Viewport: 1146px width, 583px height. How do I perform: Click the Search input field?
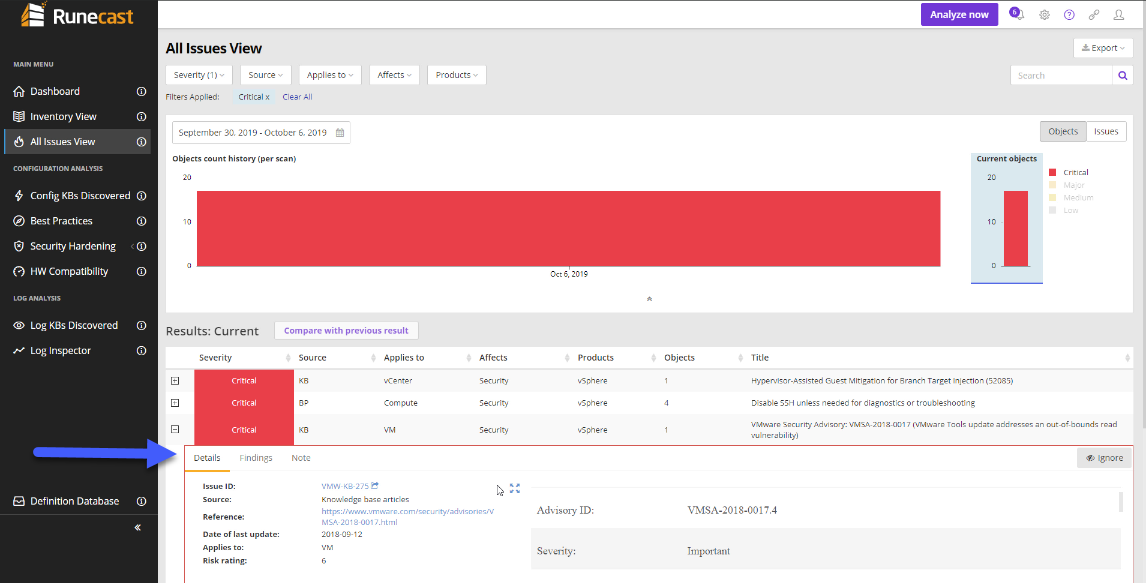pos(1061,75)
